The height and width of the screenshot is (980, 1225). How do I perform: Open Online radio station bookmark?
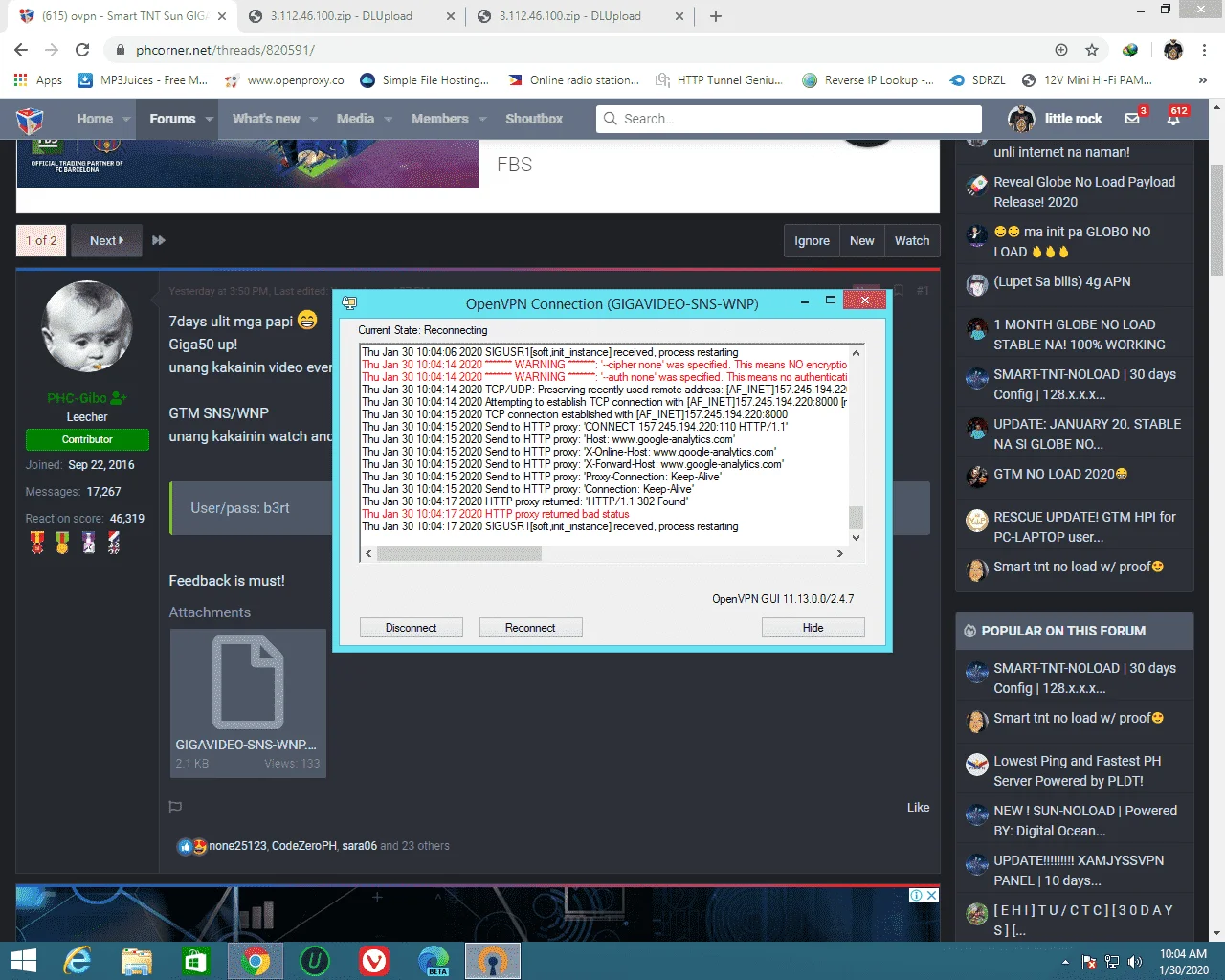pos(573,80)
